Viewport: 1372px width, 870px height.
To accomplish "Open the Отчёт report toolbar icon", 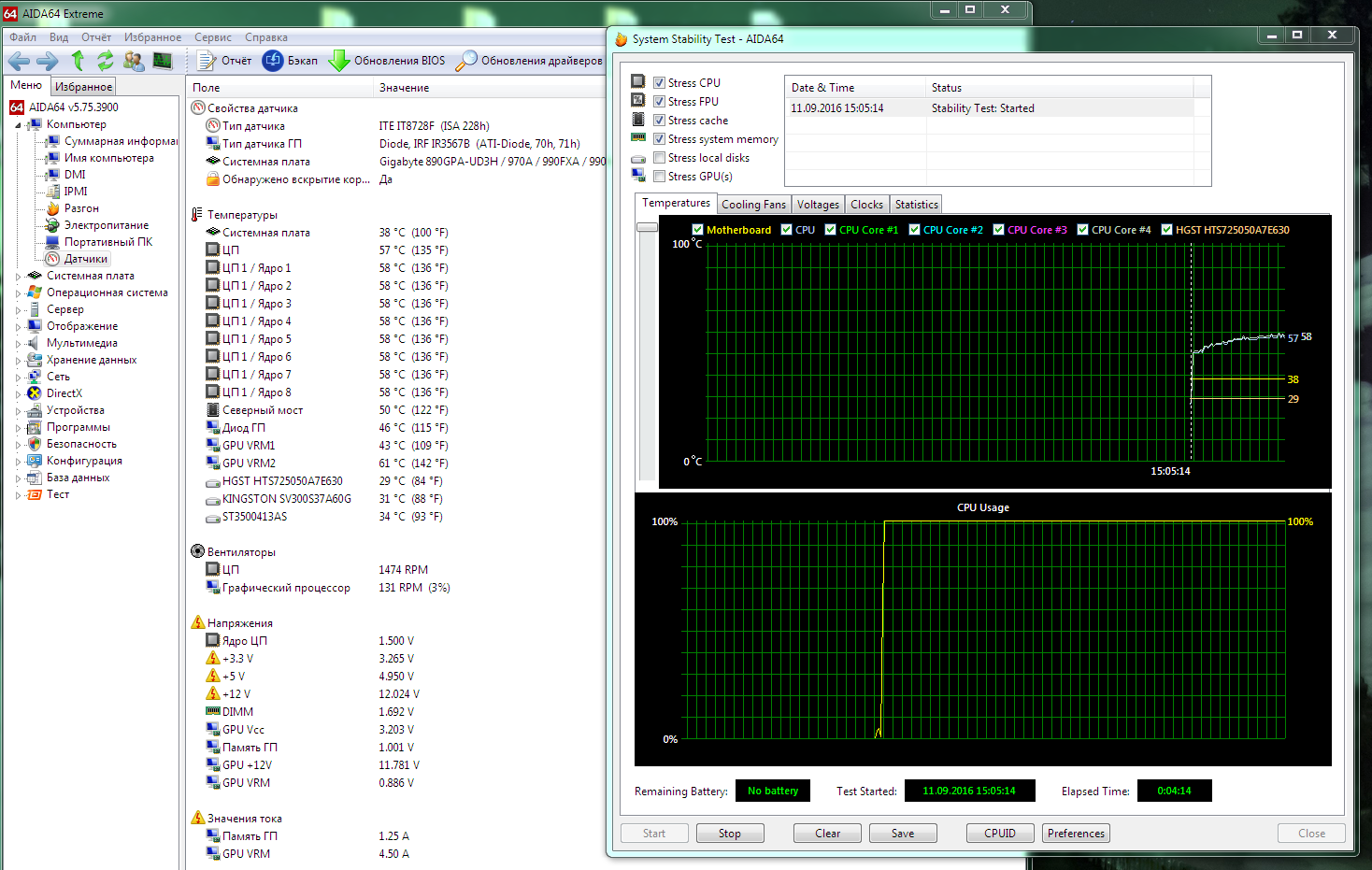I will point(207,61).
